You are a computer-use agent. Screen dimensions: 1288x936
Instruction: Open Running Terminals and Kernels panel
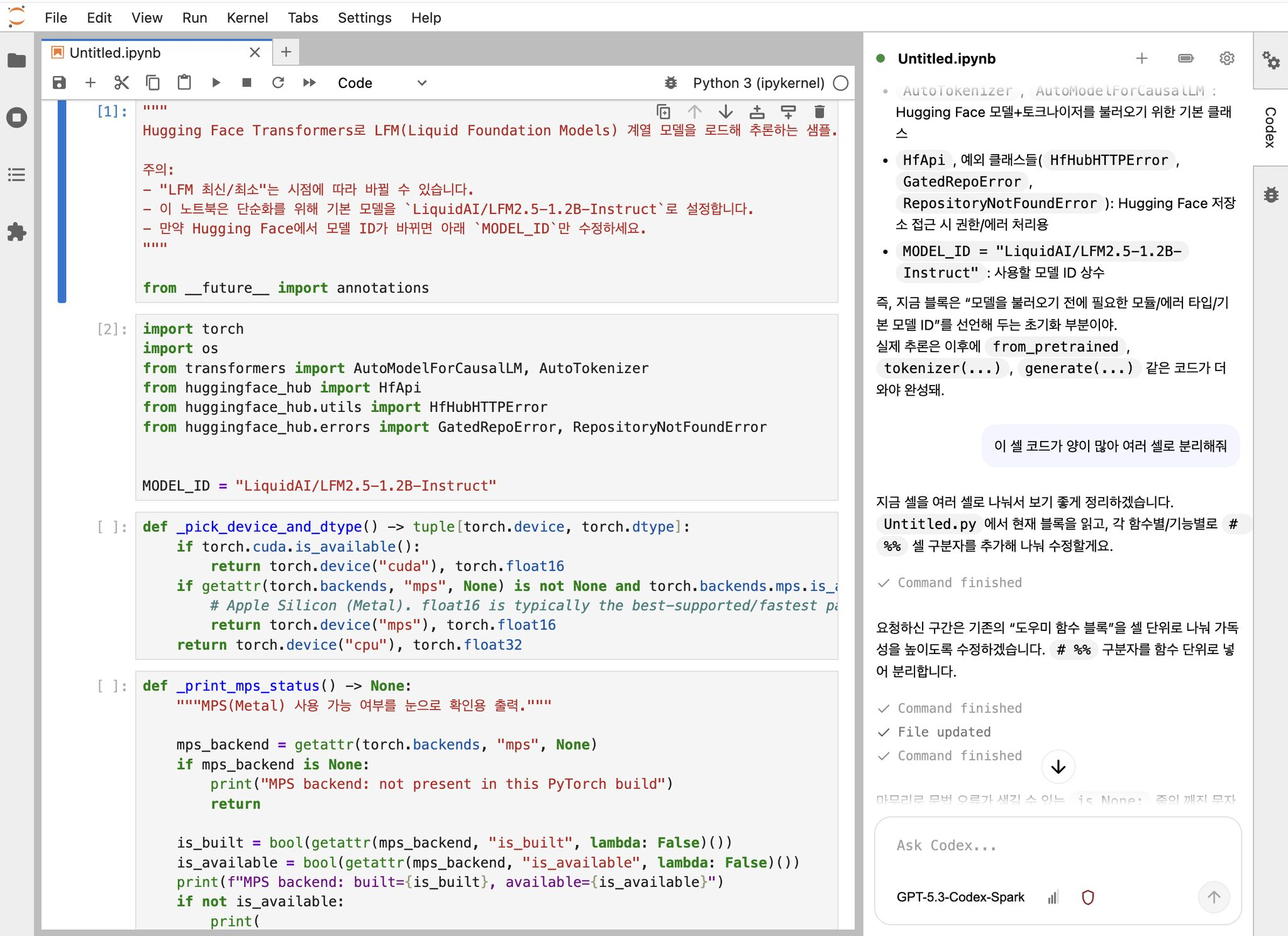[17, 118]
